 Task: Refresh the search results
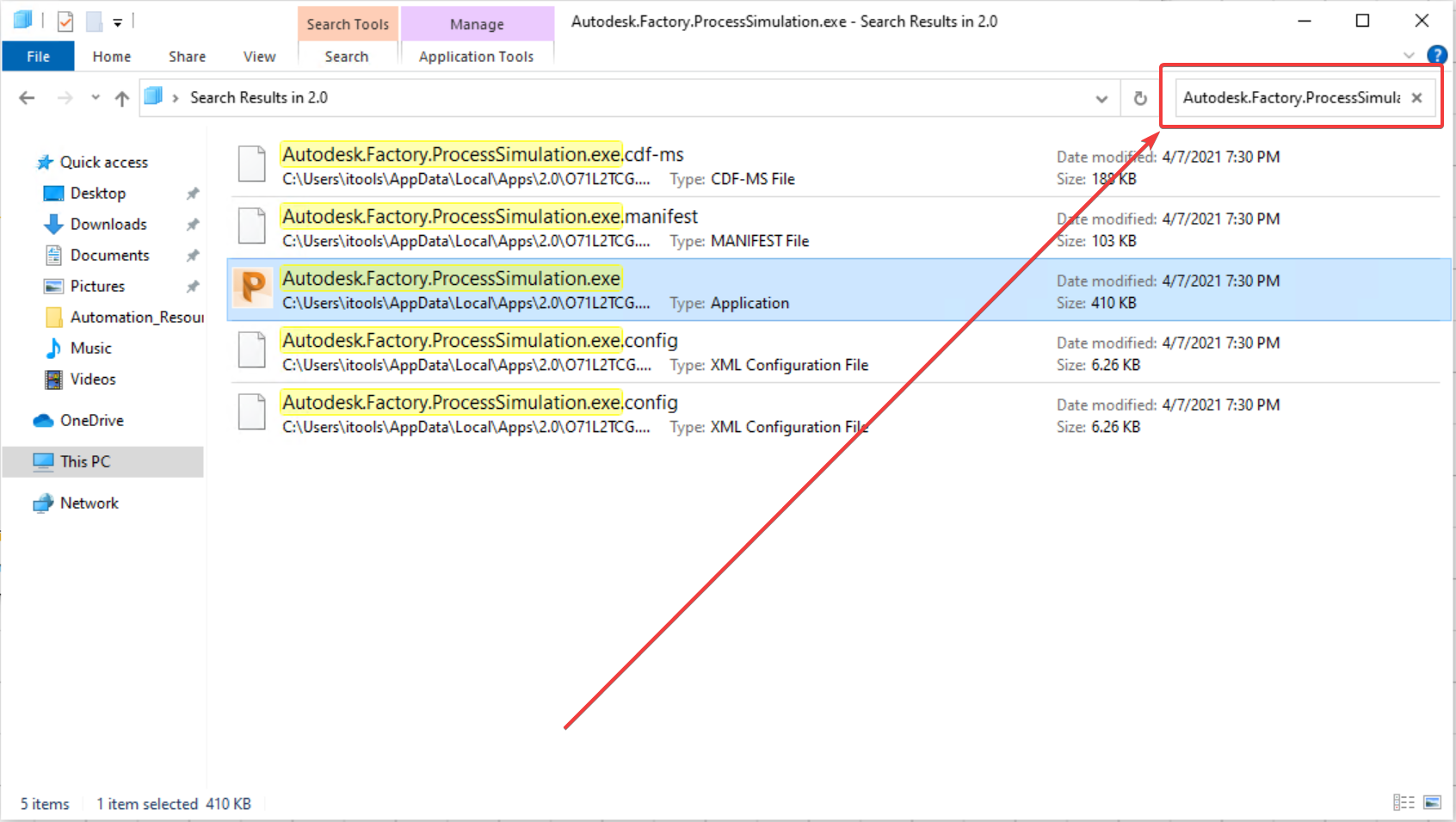[x=1140, y=98]
